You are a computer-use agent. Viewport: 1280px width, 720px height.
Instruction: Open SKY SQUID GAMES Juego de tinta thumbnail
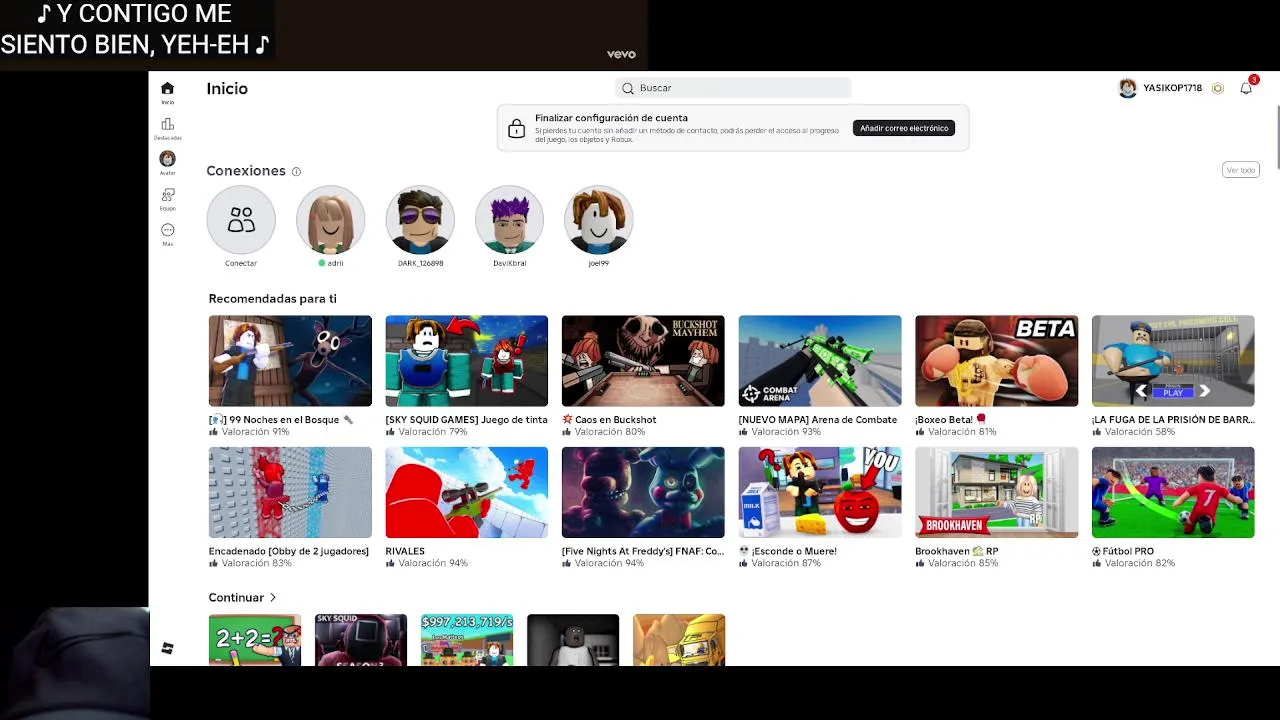[x=466, y=361]
